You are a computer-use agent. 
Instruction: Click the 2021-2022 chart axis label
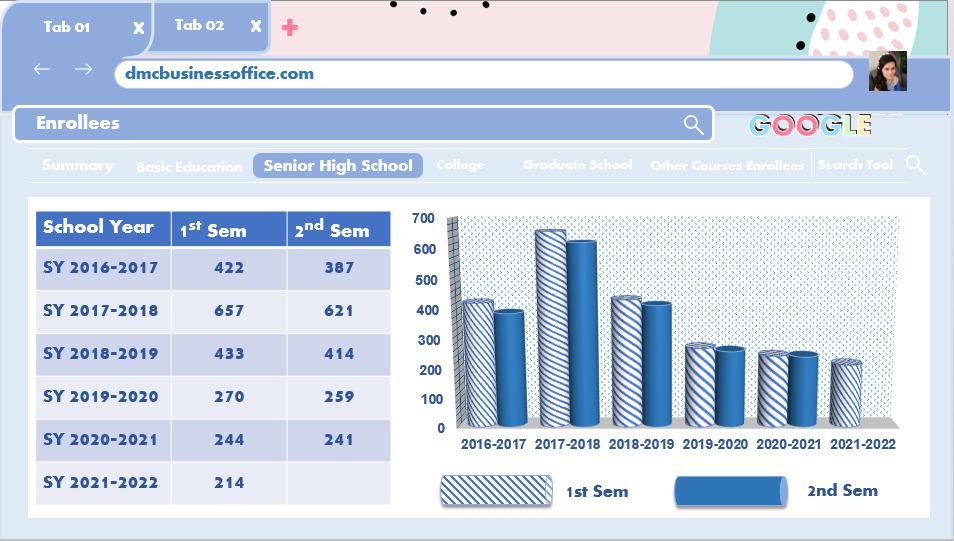point(863,444)
